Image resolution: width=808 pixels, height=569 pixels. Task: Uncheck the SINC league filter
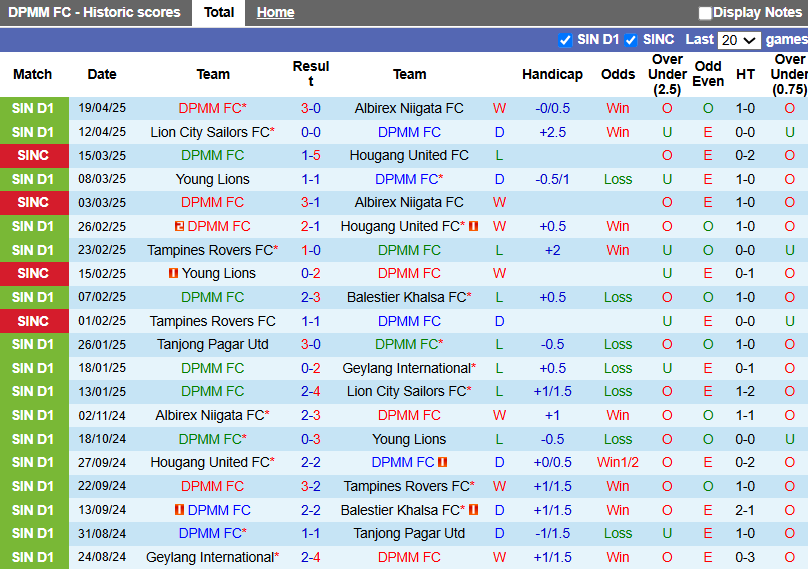(x=631, y=40)
